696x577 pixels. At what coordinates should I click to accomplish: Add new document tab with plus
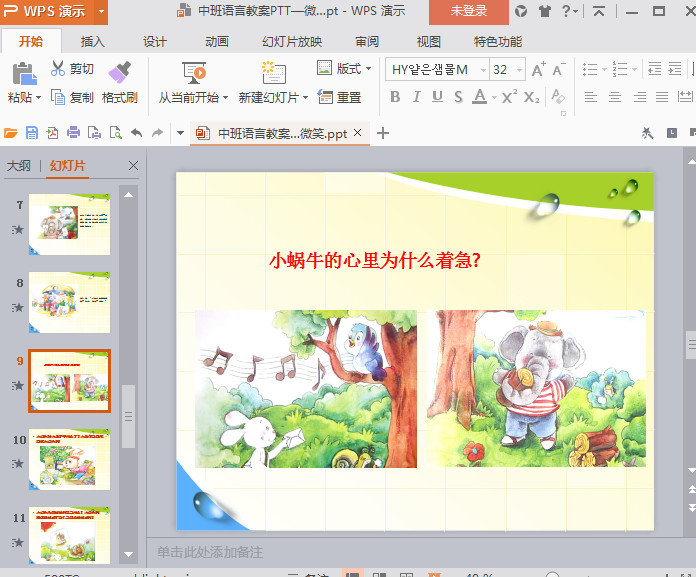click(x=383, y=133)
